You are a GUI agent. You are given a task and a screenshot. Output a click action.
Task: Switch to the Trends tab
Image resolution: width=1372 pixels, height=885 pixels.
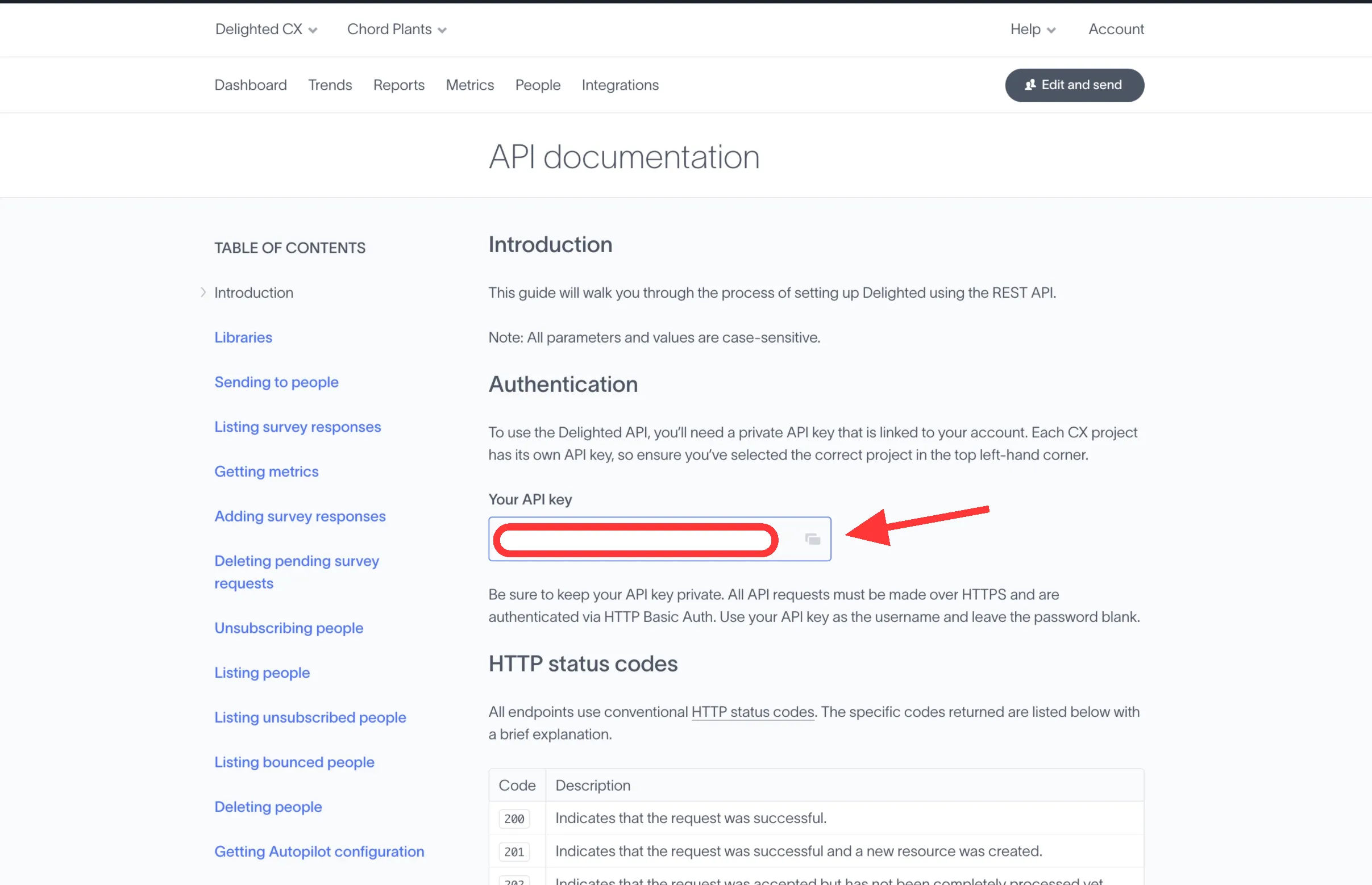(x=330, y=85)
